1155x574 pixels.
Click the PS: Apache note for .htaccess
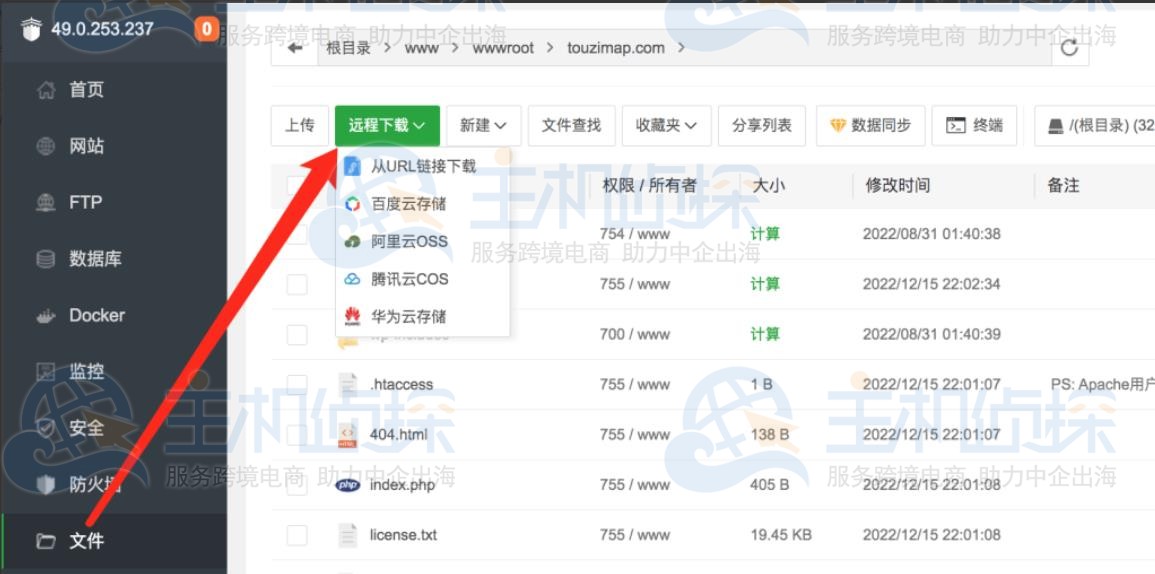point(1102,384)
